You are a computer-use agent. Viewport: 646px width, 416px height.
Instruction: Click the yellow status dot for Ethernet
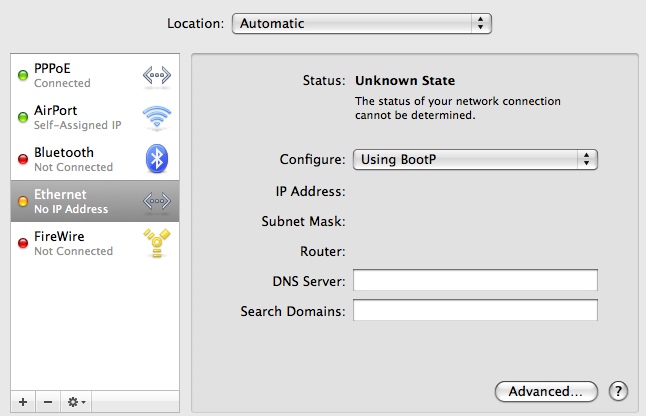(23, 201)
